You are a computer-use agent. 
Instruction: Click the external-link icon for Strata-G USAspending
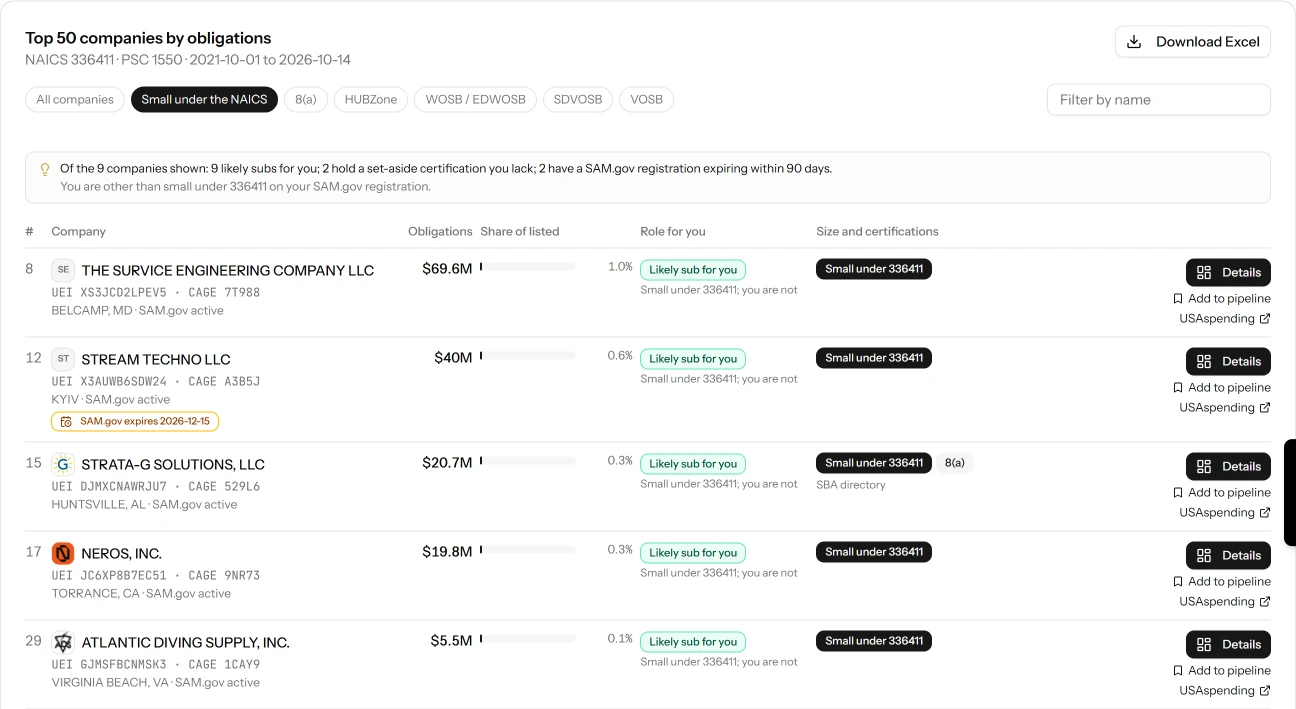point(1265,513)
